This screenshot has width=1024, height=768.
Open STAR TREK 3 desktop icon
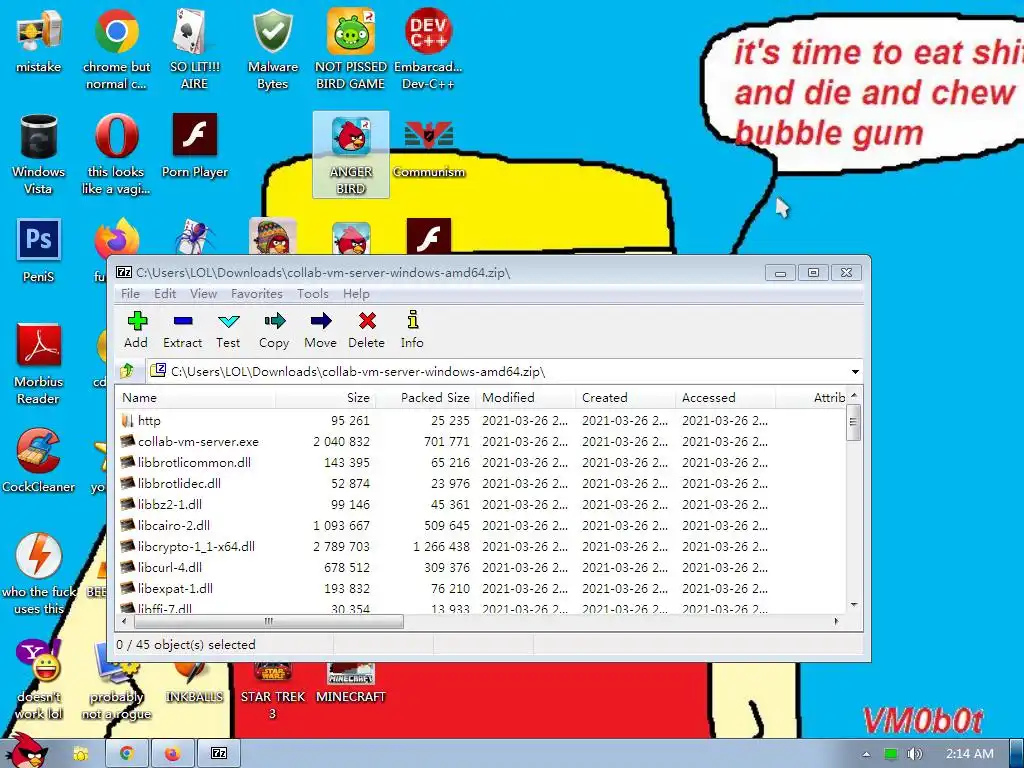272,691
